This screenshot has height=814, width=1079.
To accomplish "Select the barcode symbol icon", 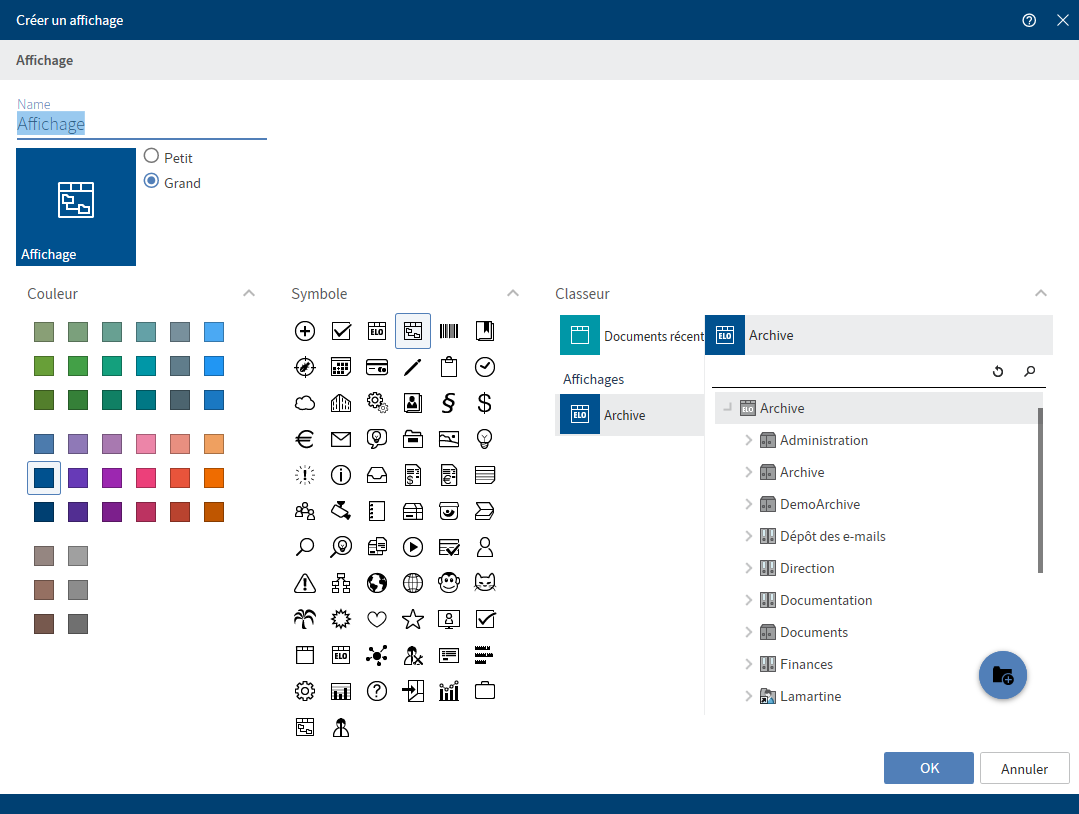I will (449, 331).
